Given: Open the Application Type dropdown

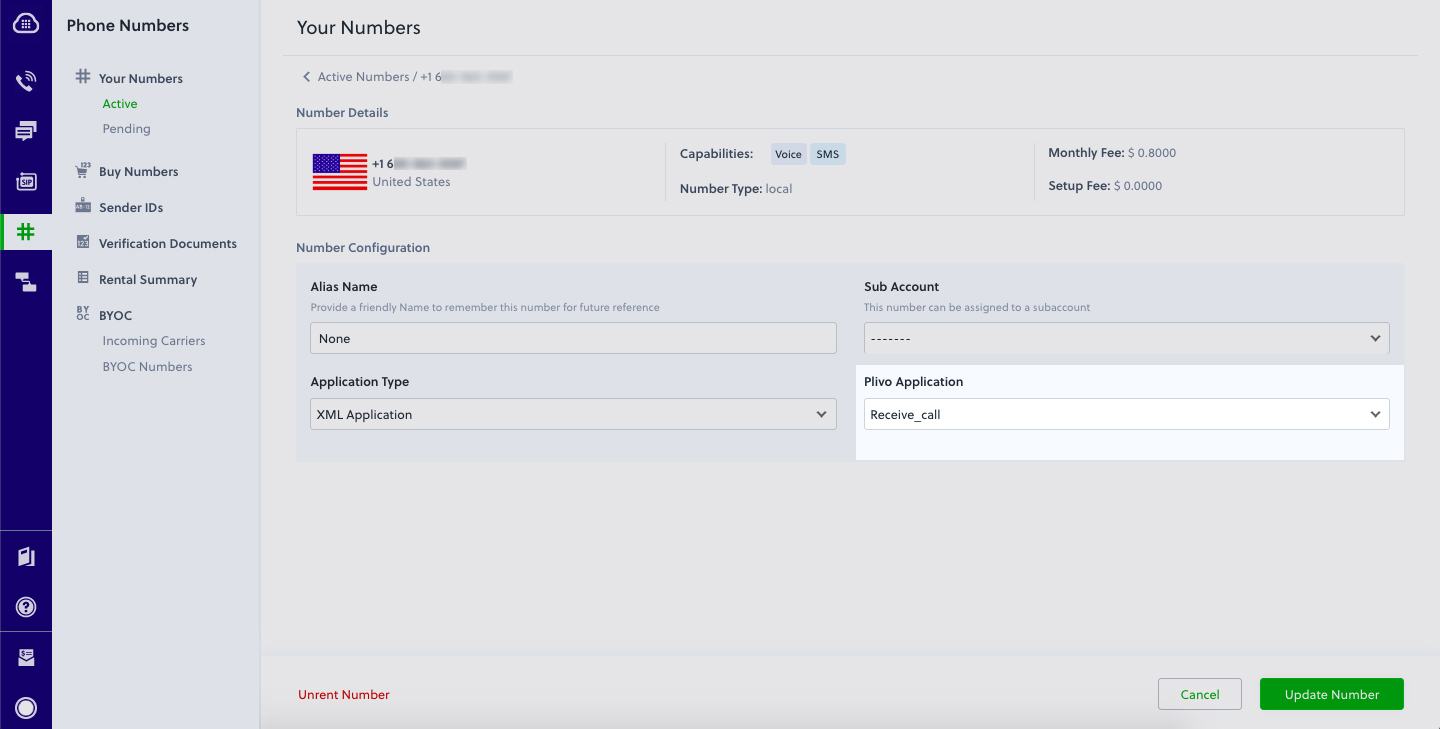Looking at the screenshot, I should point(573,414).
